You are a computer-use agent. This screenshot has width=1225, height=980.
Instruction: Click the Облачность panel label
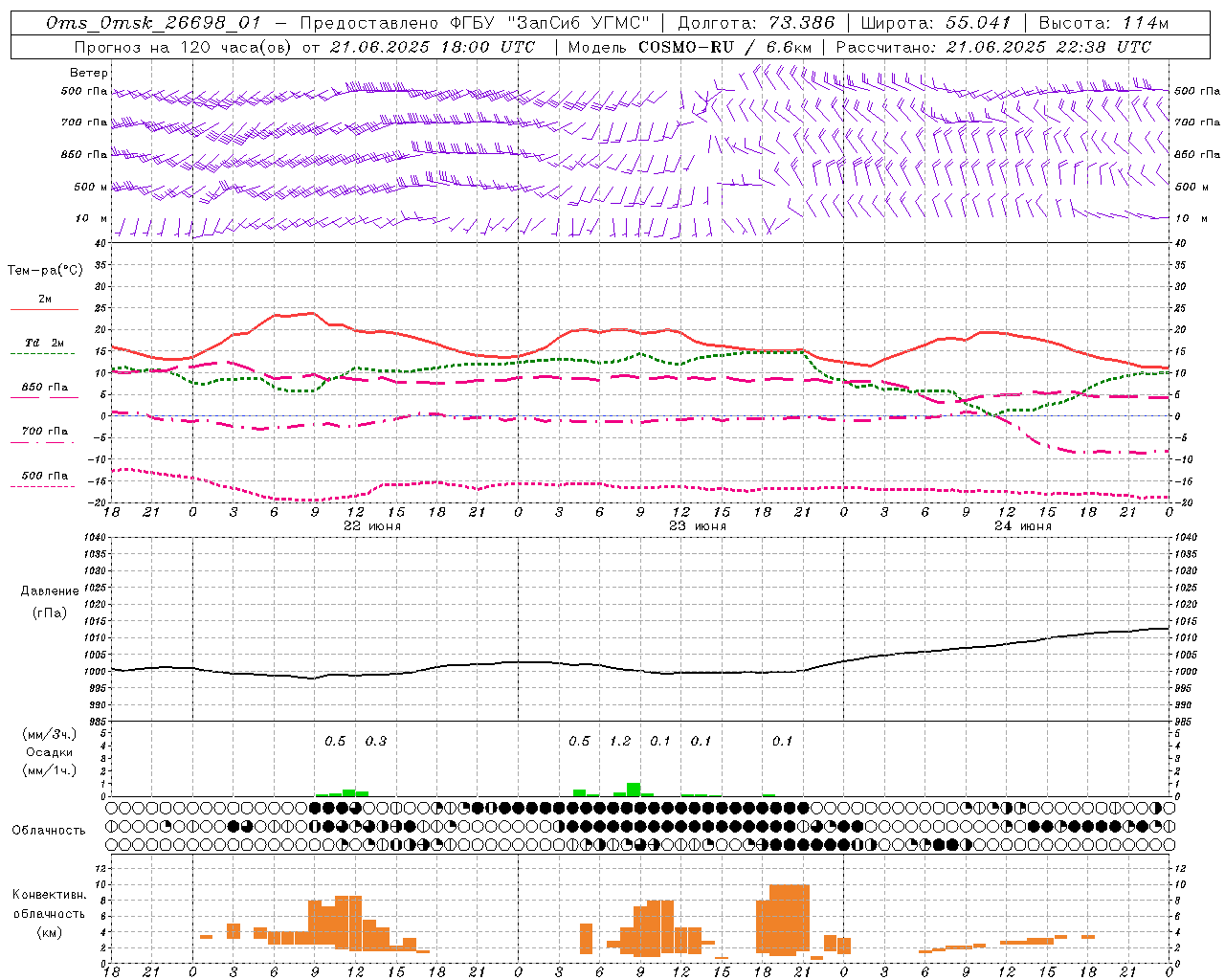click(49, 830)
